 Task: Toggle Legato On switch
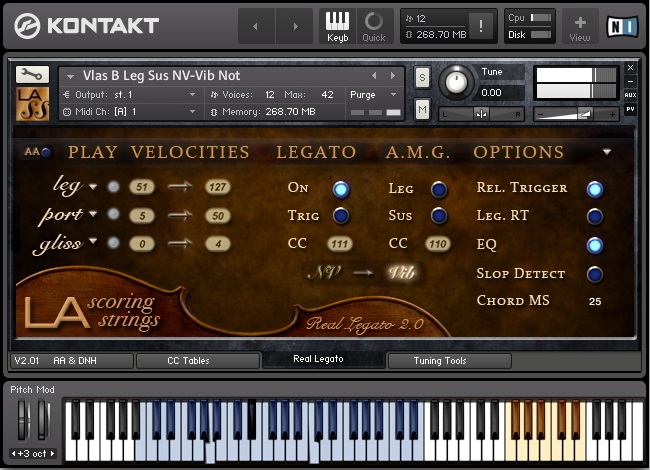click(341, 189)
